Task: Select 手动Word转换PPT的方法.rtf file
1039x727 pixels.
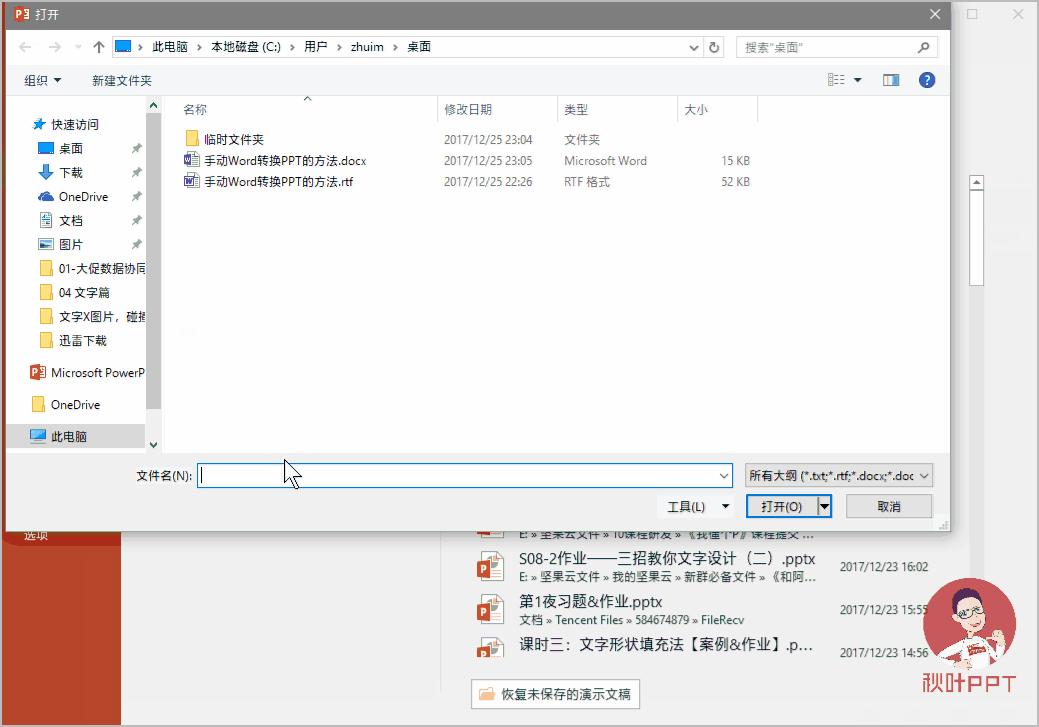Action: coord(278,182)
